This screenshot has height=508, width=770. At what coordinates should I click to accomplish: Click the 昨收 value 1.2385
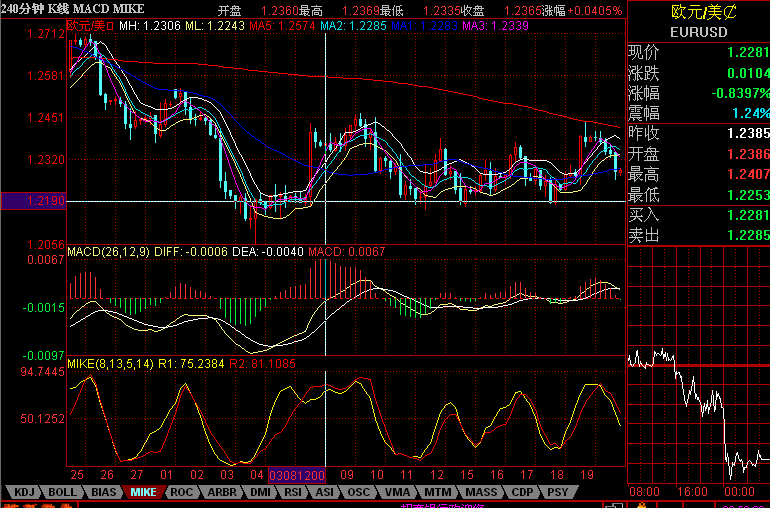[x=748, y=134]
